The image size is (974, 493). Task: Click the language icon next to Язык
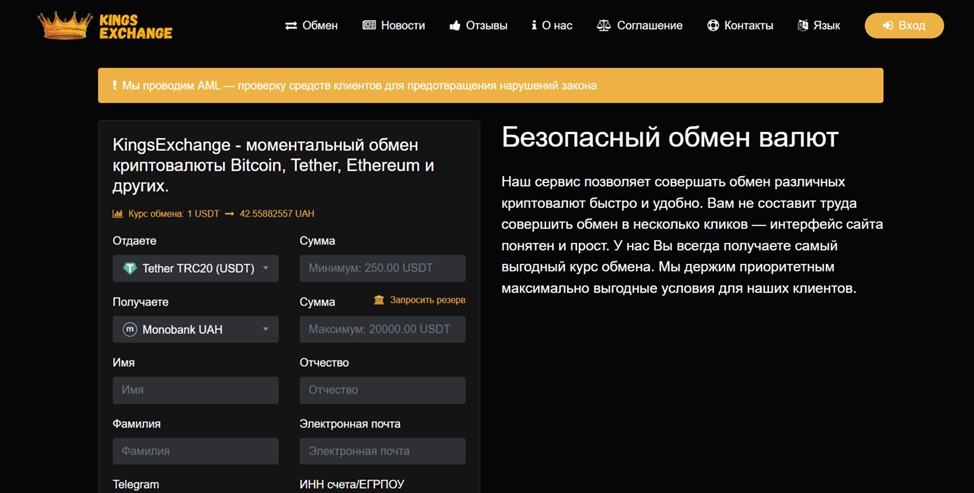pos(803,26)
